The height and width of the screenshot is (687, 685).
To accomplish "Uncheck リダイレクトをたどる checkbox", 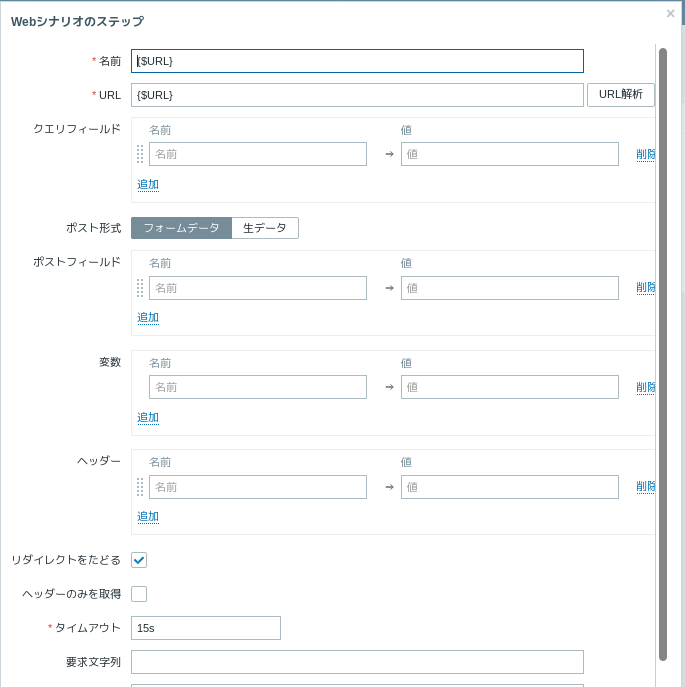I will pos(139,560).
